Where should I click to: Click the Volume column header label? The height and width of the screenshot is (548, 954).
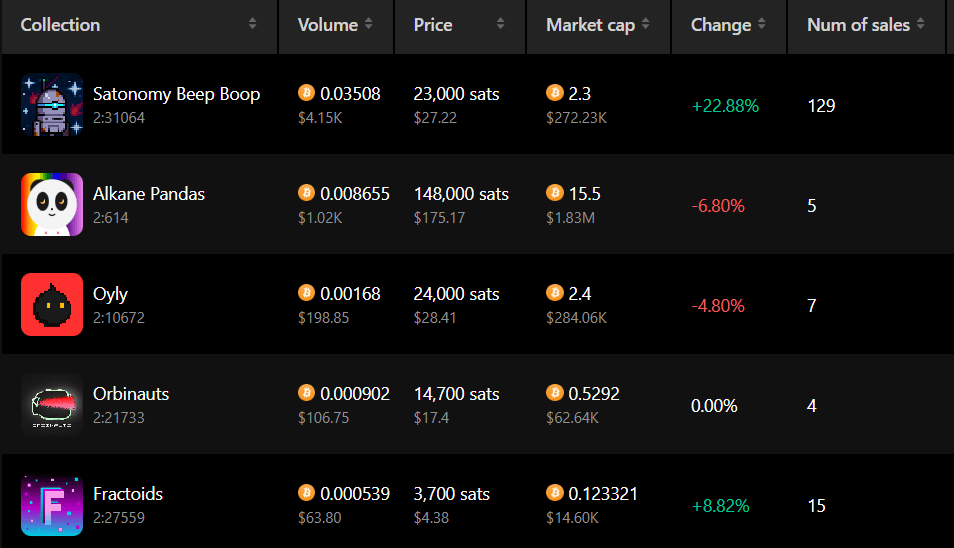[x=327, y=25]
